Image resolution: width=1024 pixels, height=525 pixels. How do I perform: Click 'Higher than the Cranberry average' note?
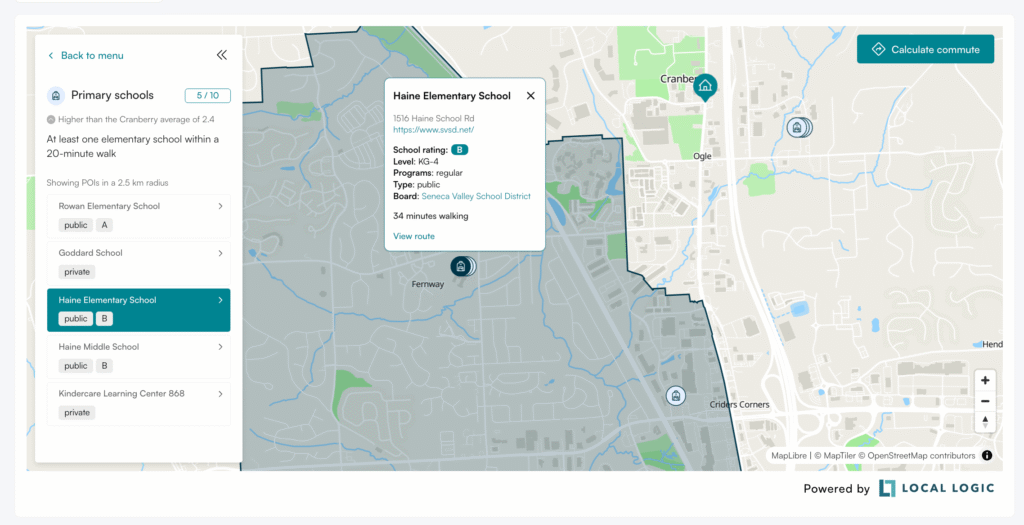(x=136, y=119)
